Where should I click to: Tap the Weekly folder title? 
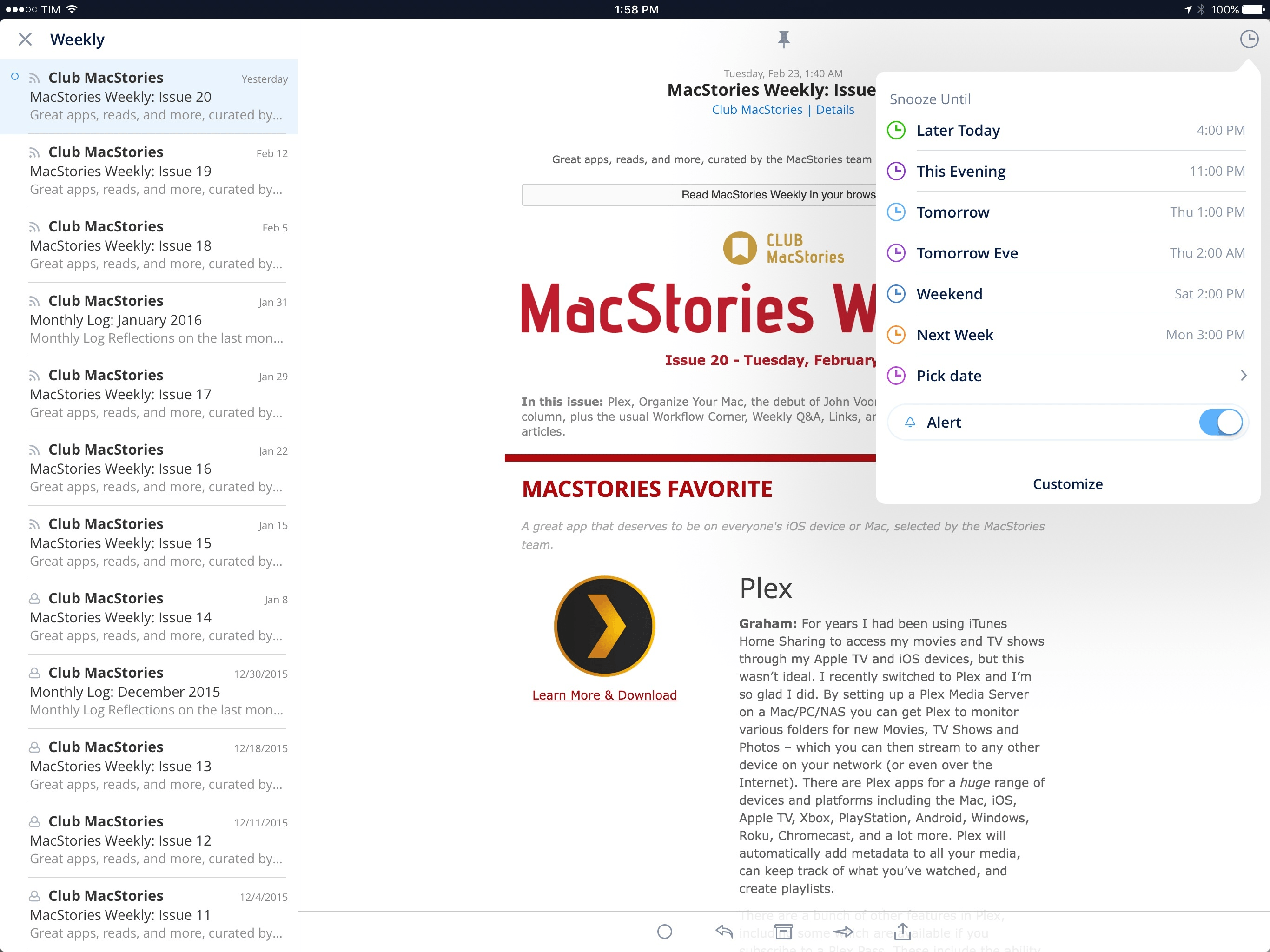click(x=77, y=40)
